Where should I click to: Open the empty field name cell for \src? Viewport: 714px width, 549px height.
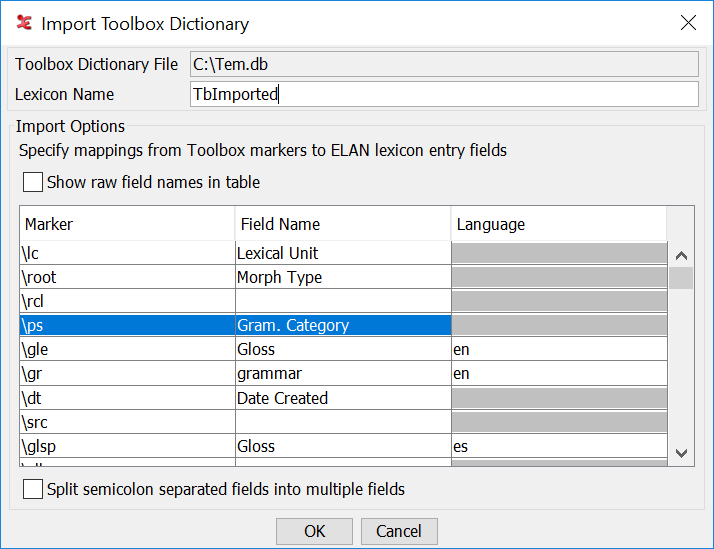343,422
